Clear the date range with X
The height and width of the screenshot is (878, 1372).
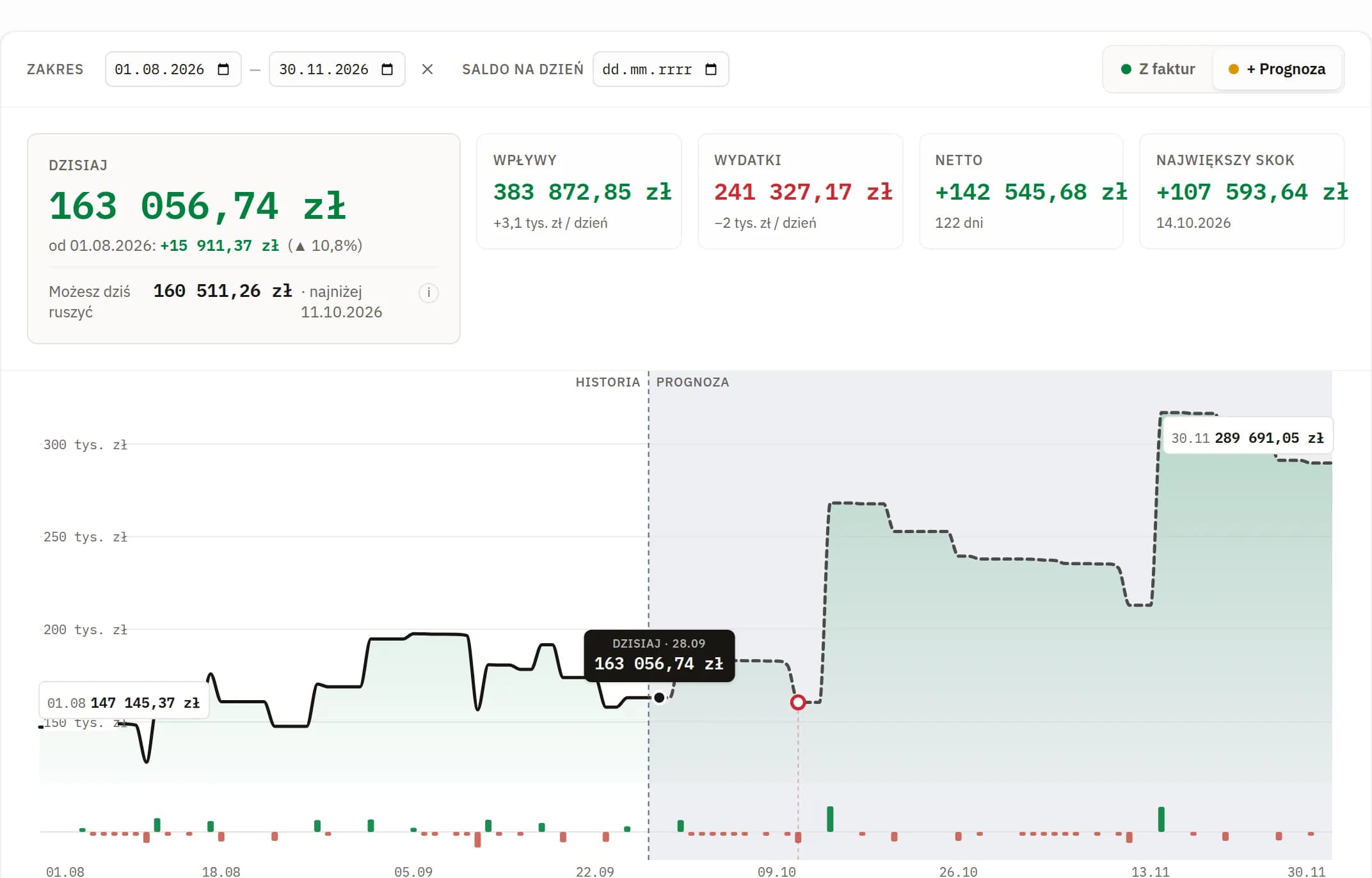(x=427, y=69)
